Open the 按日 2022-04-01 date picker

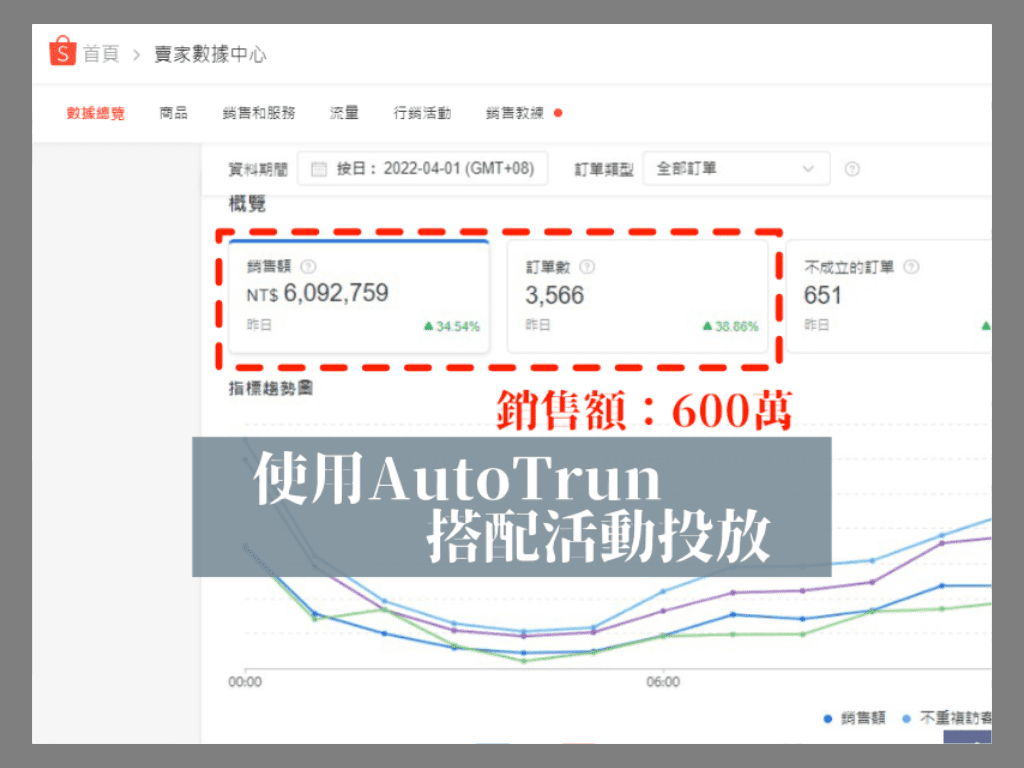pos(423,168)
